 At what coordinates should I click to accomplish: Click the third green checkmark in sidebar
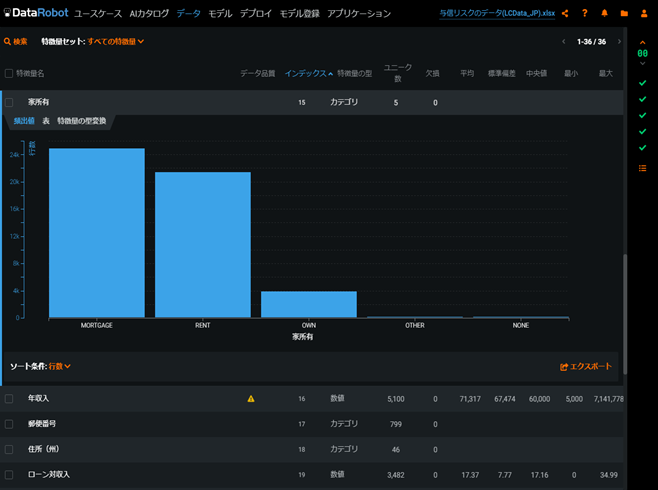point(642,115)
